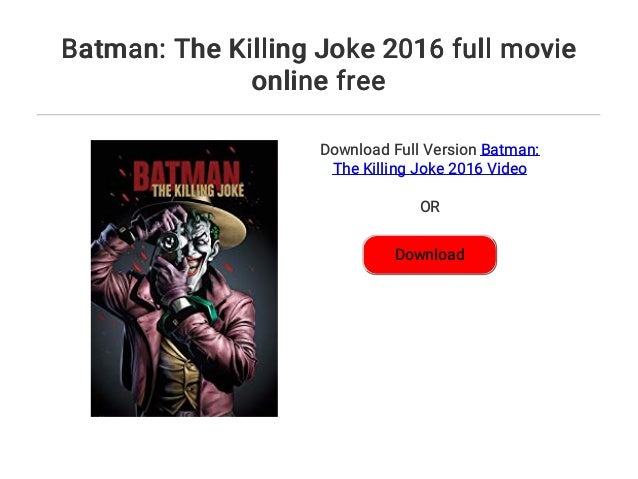The width and height of the screenshot is (638, 479).
Task: Click the word 'online free' in heading
Action: [319, 81]
